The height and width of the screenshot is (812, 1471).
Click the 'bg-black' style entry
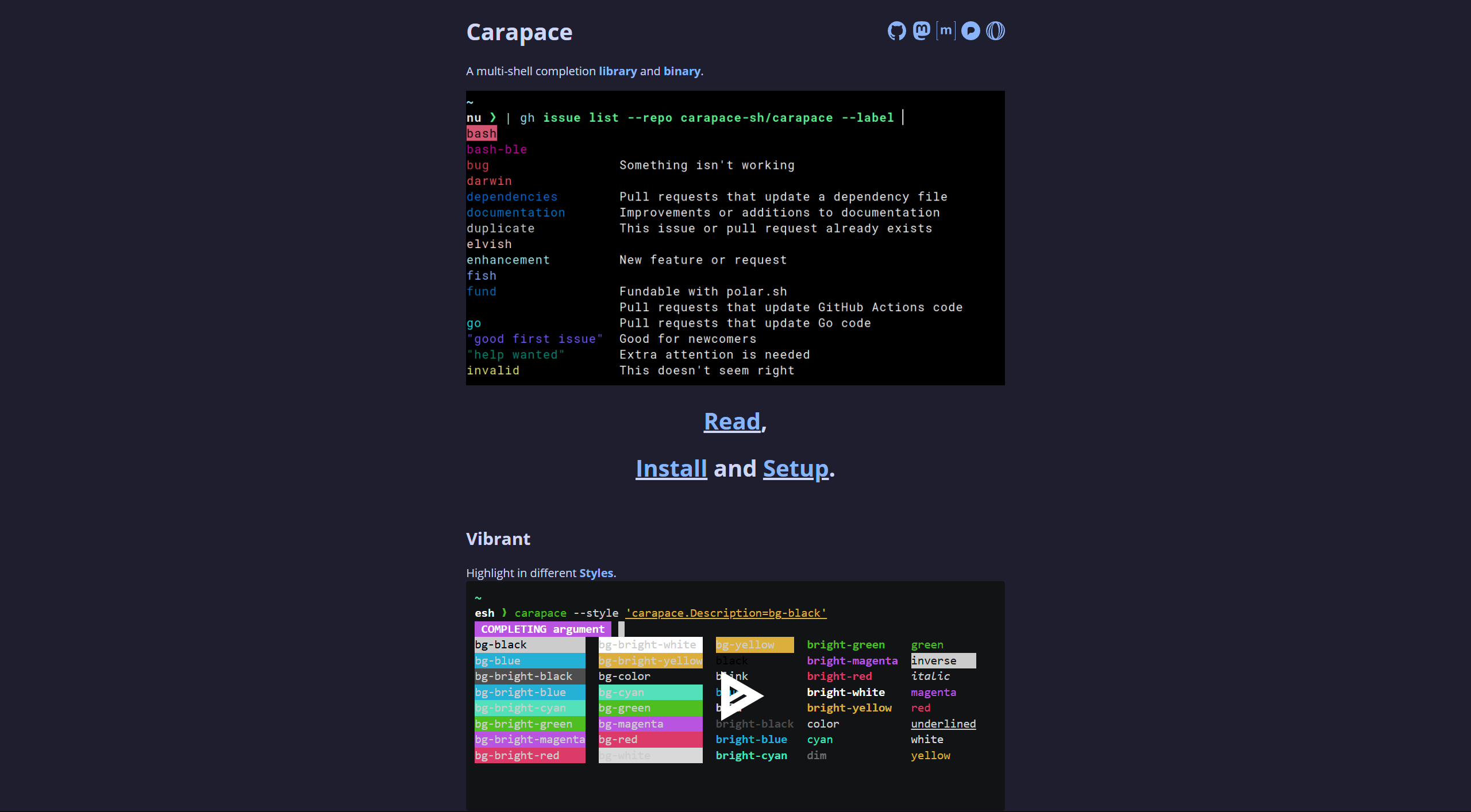pos(530,645)
